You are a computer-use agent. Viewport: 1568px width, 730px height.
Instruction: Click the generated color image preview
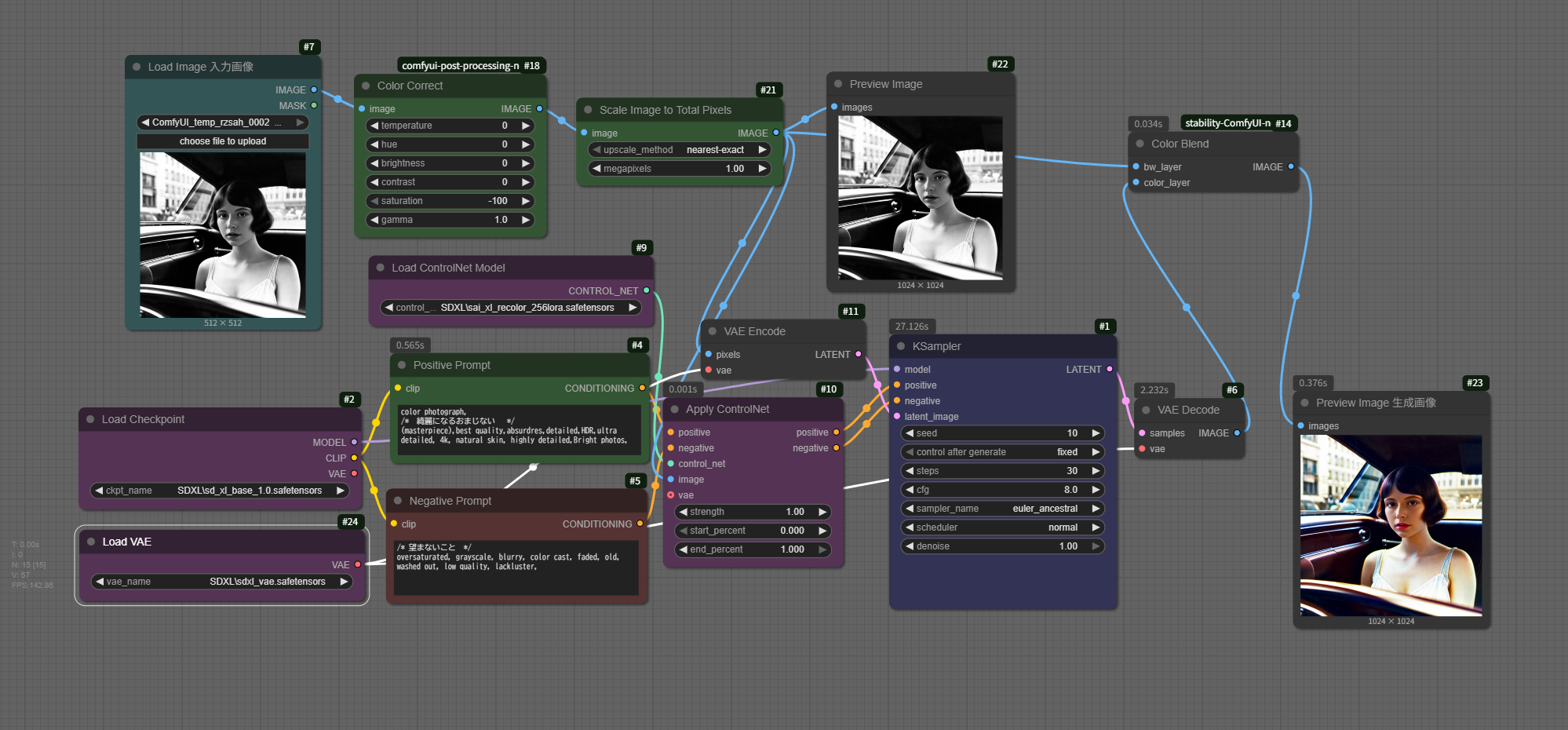1391,525
